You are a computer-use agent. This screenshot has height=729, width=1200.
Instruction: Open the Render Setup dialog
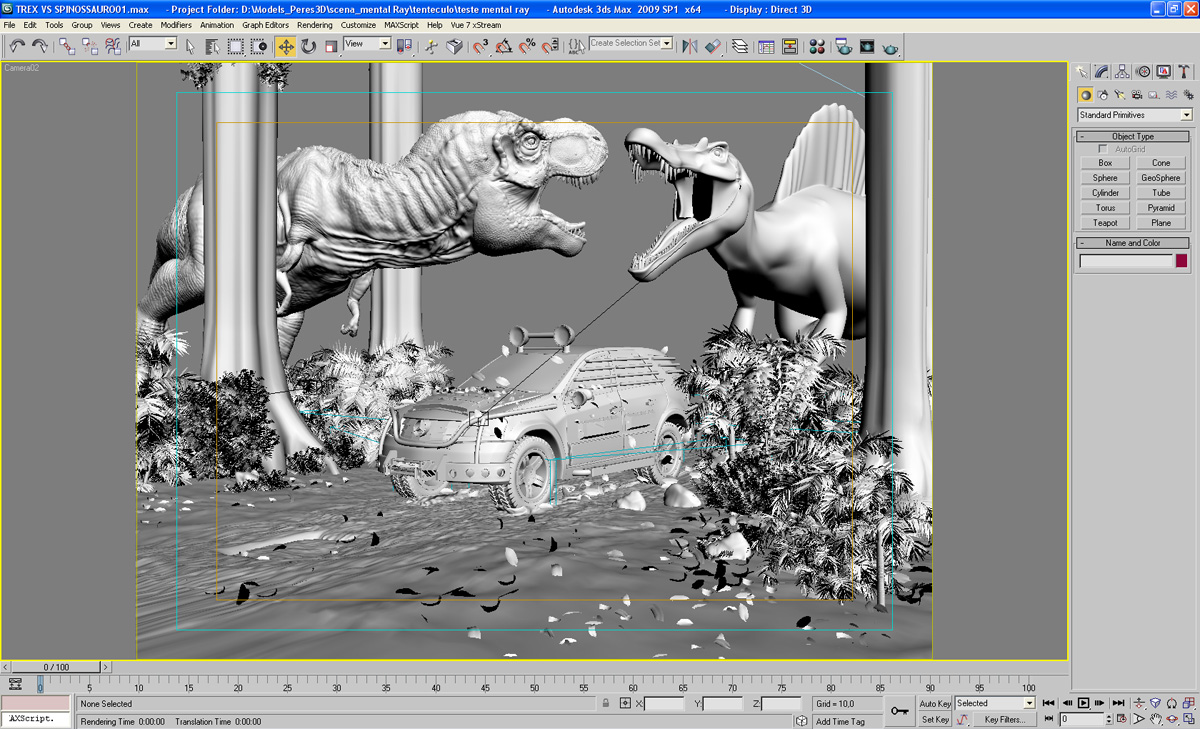(x=843, y=46)
